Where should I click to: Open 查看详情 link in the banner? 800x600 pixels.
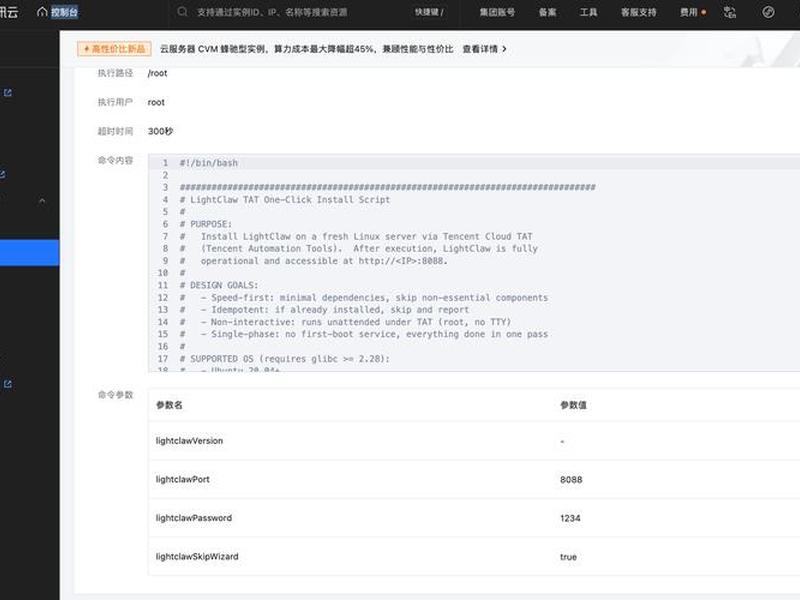[480, 49]
